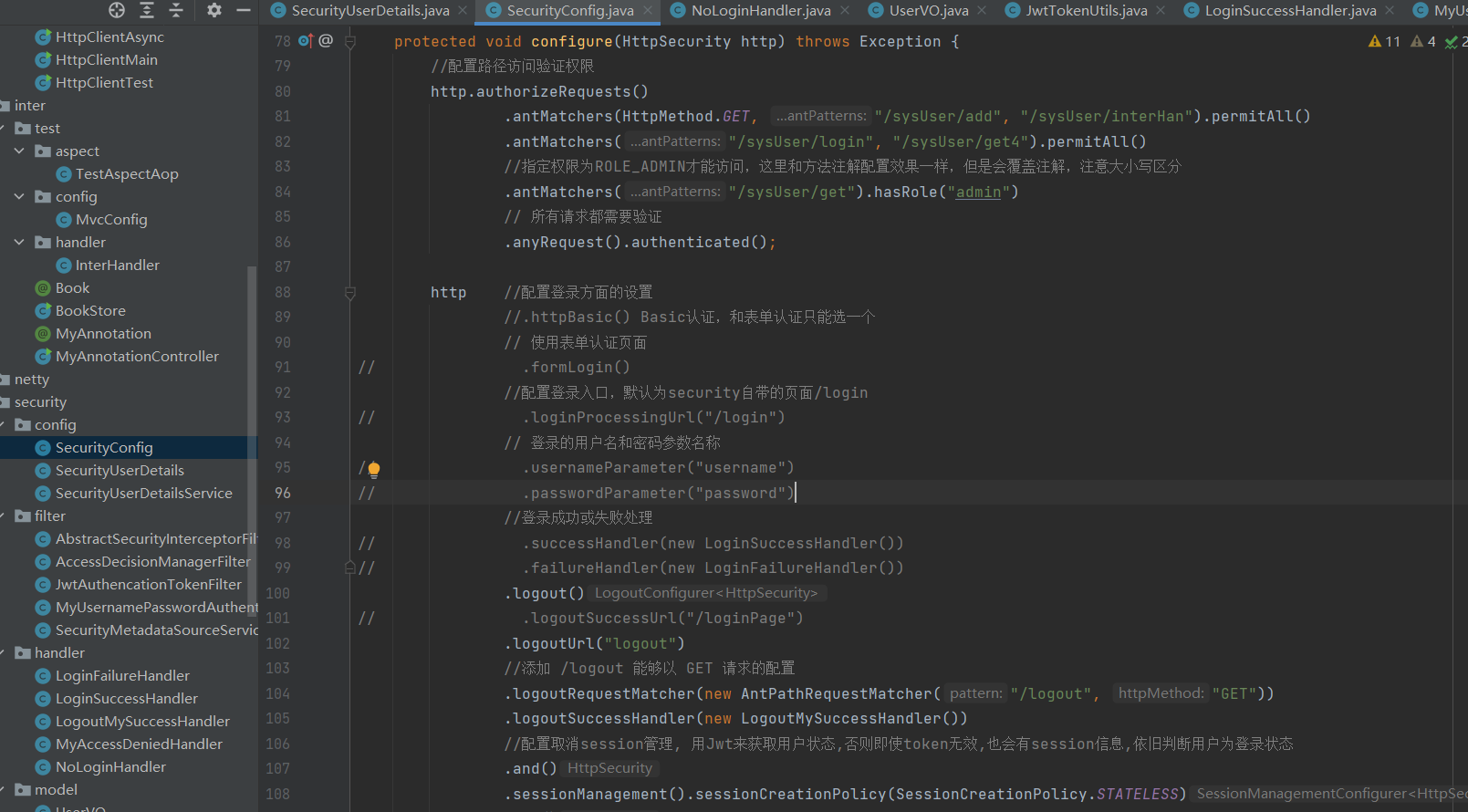Click the warnings indicator showing 11
The width and height of the screenshot is (1468, 812).
(x=1384, y=42)
